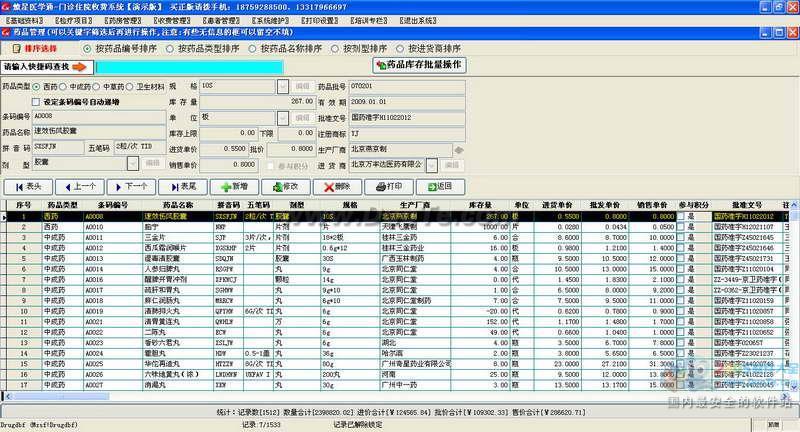Image resolution: width=800 pixels, height=432 pixels.
Task: Print the list with 打印
Action: click(389, 187)
